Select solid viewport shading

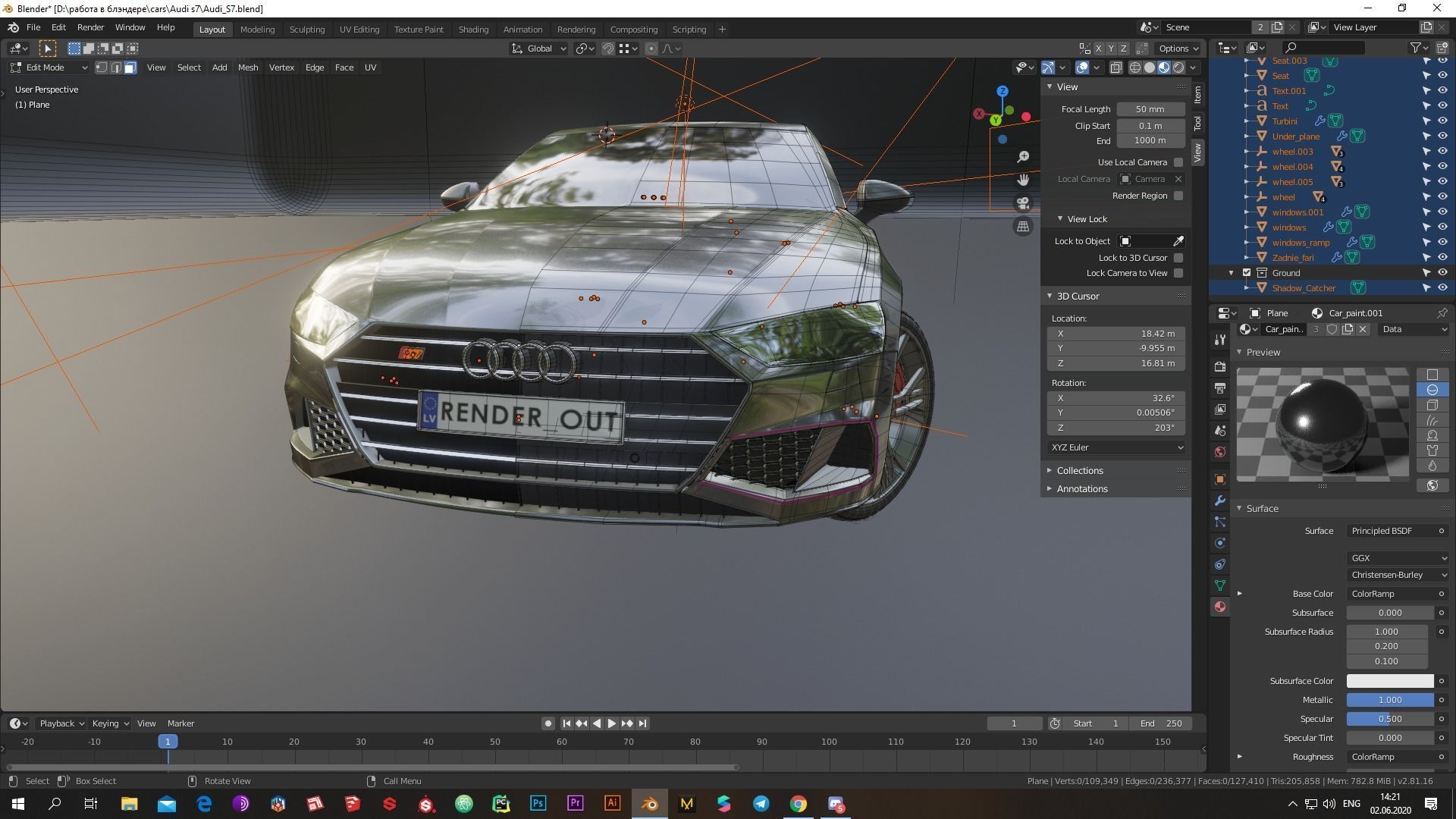click(1150, 67)
